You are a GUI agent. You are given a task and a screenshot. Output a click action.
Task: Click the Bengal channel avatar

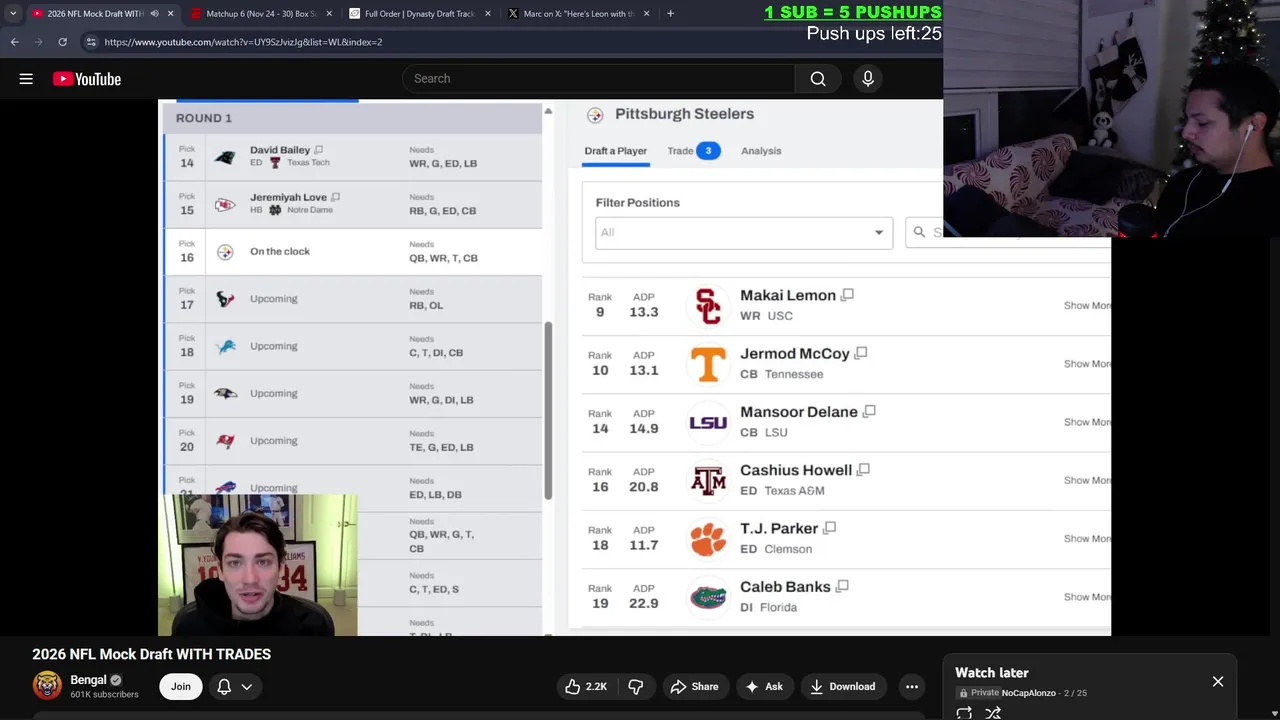click(47, 685)
